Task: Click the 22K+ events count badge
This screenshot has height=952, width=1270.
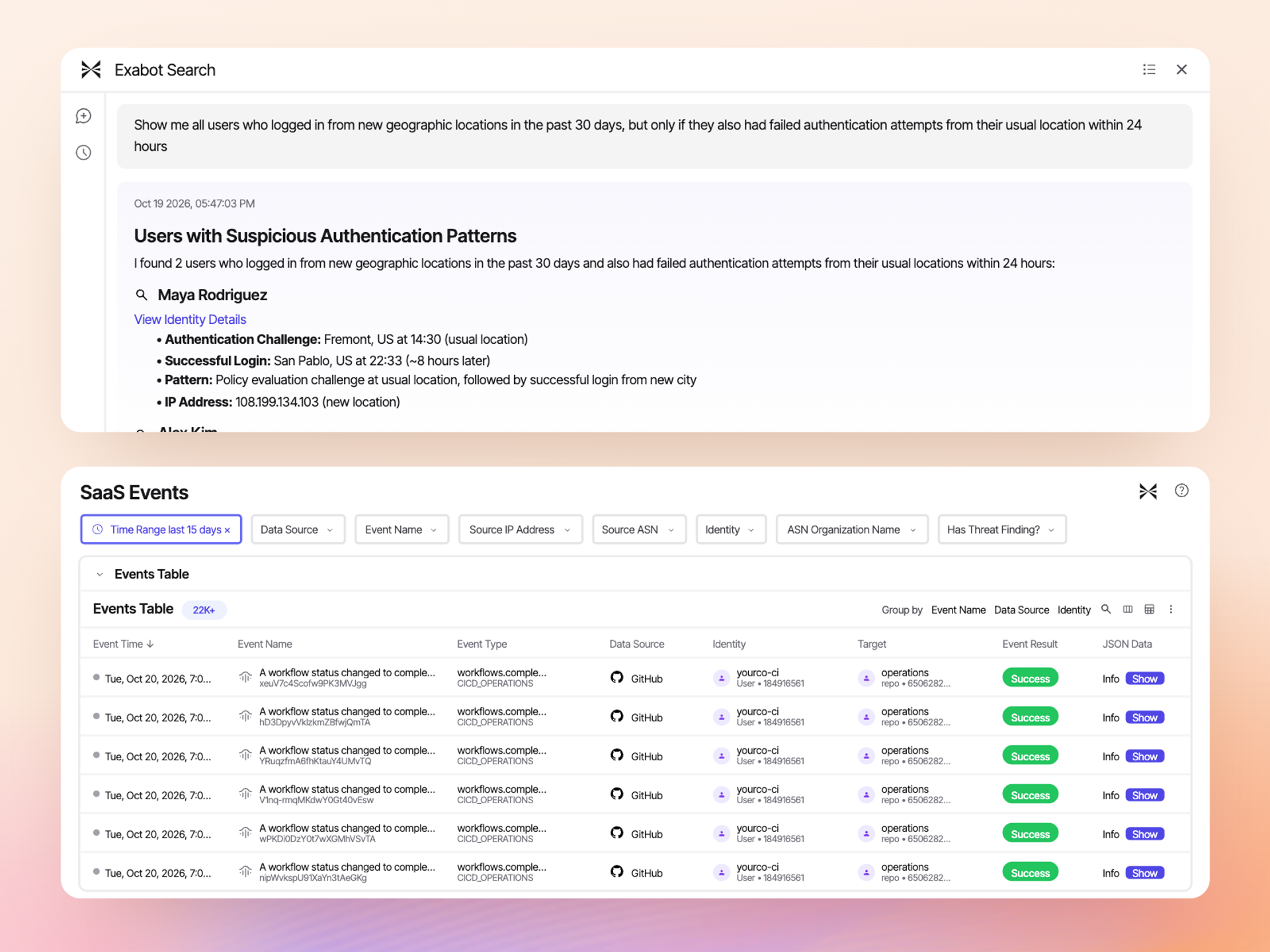Action: click(204, 610)
